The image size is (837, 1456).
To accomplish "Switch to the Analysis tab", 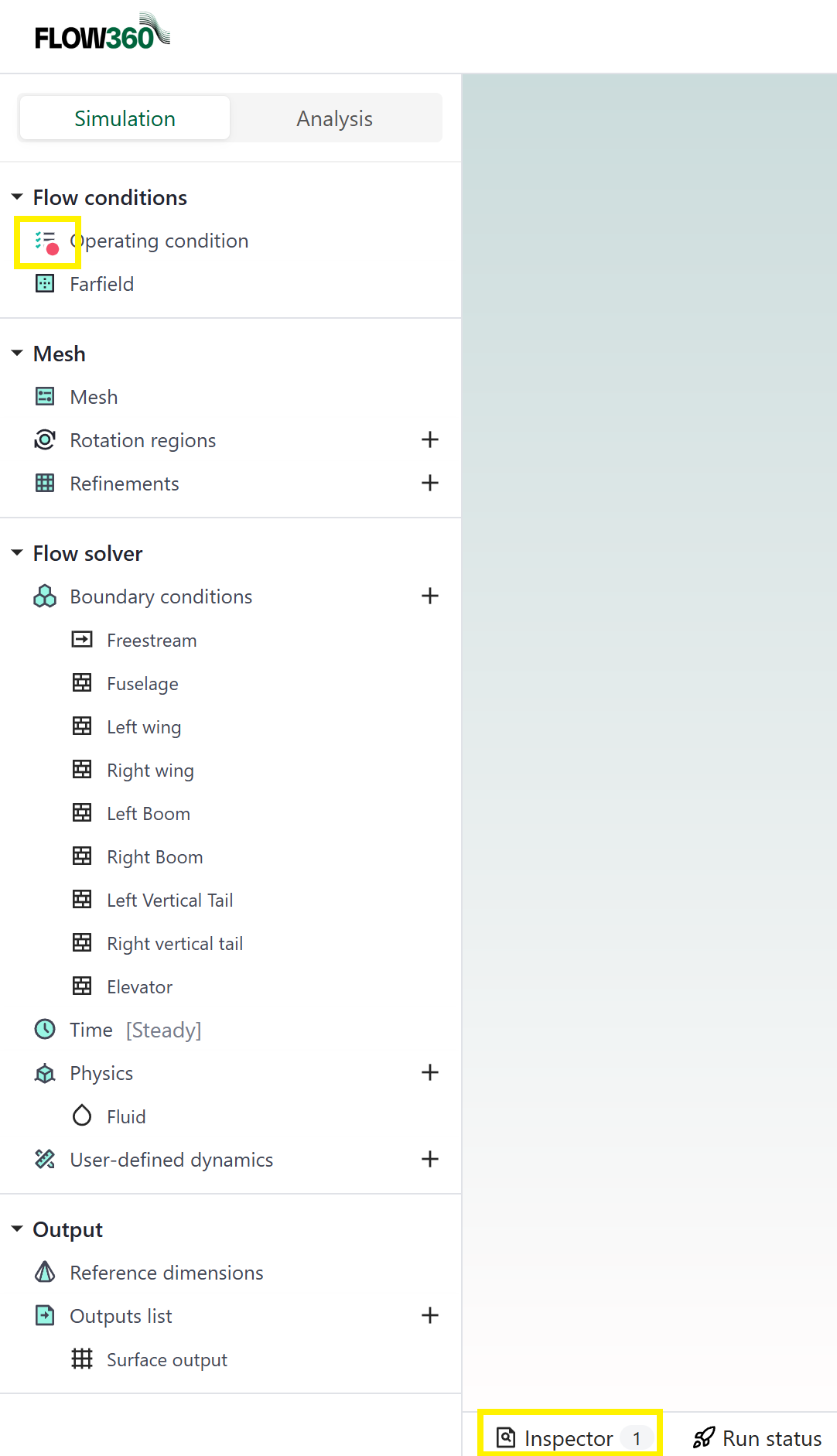I will (x=334, y=118).
